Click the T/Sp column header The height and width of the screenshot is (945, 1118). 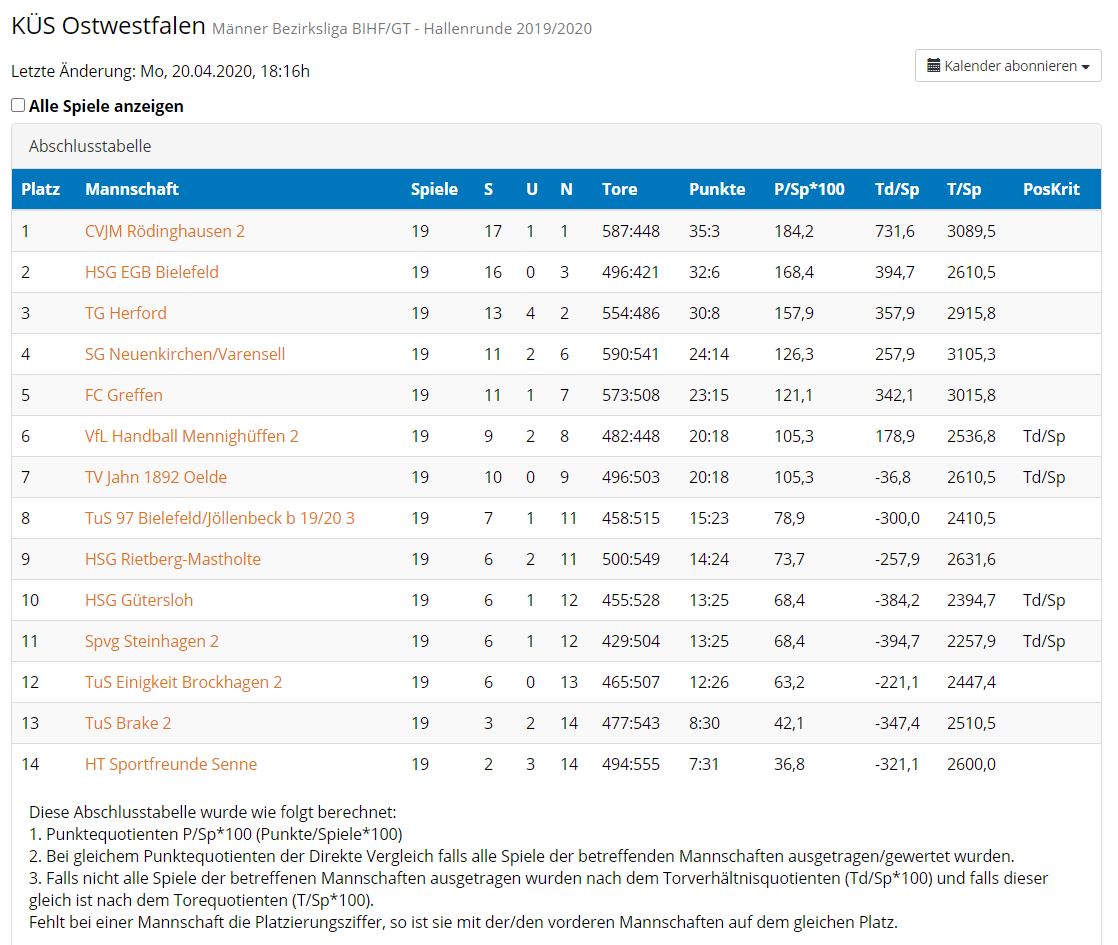tap(964, 189)
